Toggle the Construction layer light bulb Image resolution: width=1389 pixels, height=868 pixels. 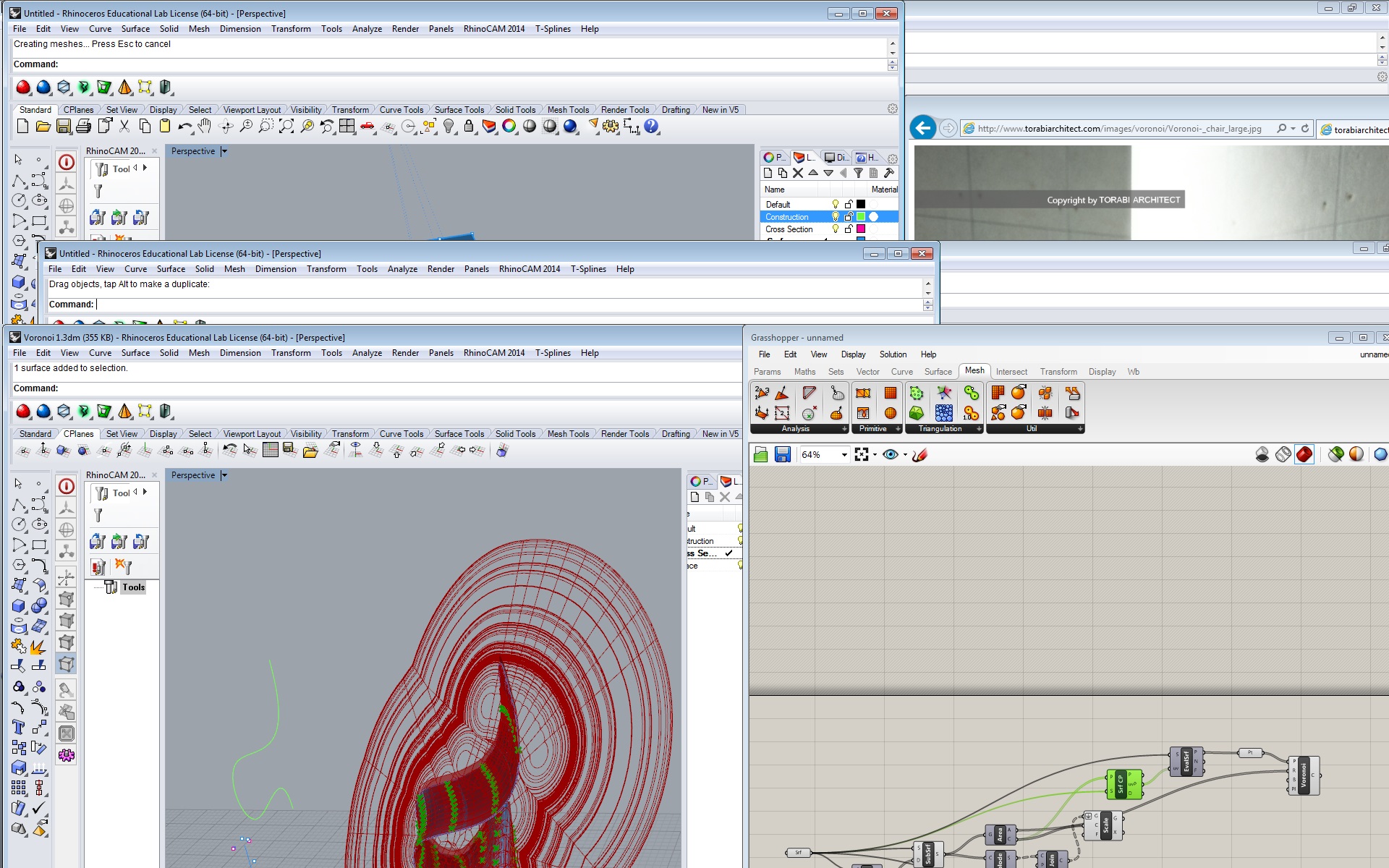[x=836, y=217]
